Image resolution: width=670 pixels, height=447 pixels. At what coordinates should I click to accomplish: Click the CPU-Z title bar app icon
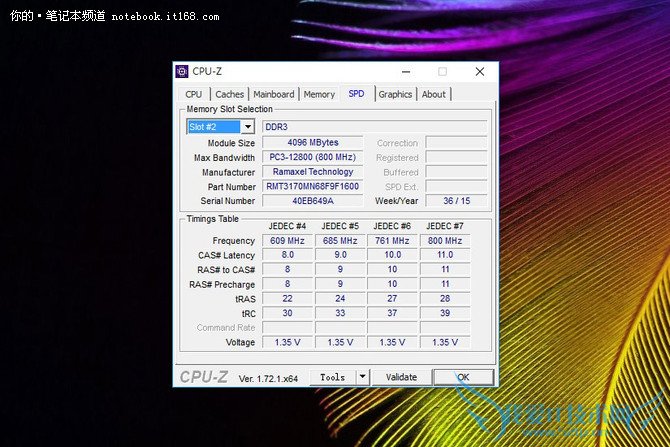click(x=182, y=71)
